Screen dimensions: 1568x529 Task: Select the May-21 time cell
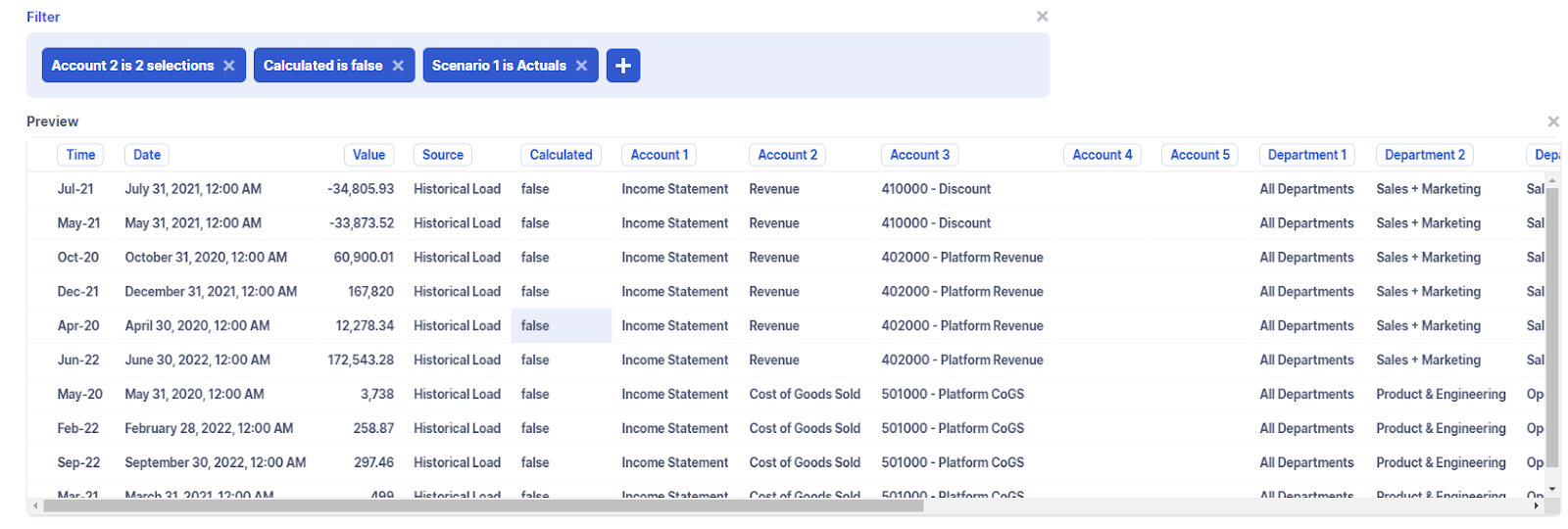78,223
